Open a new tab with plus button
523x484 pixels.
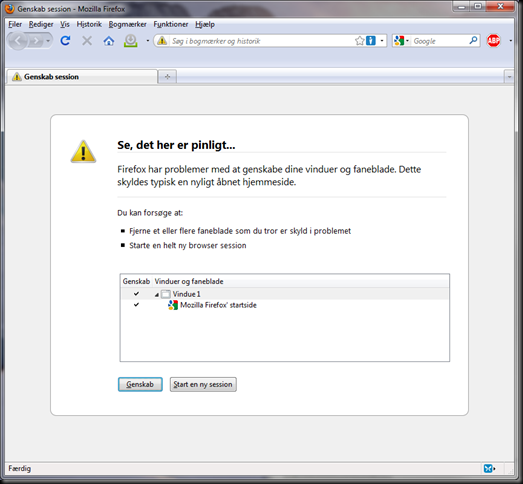point(167,77)
